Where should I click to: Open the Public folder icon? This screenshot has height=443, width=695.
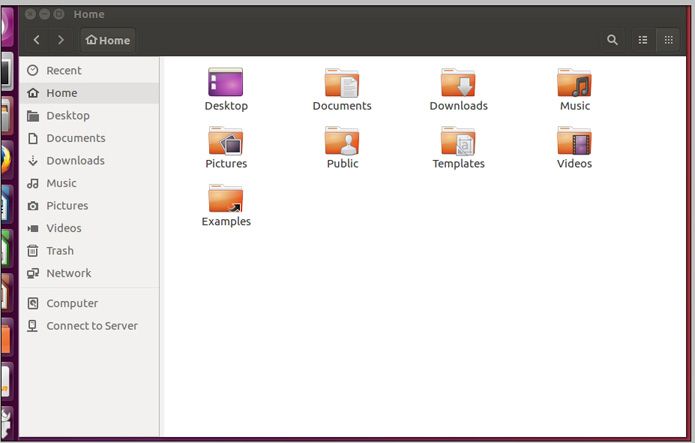[341, 141]
